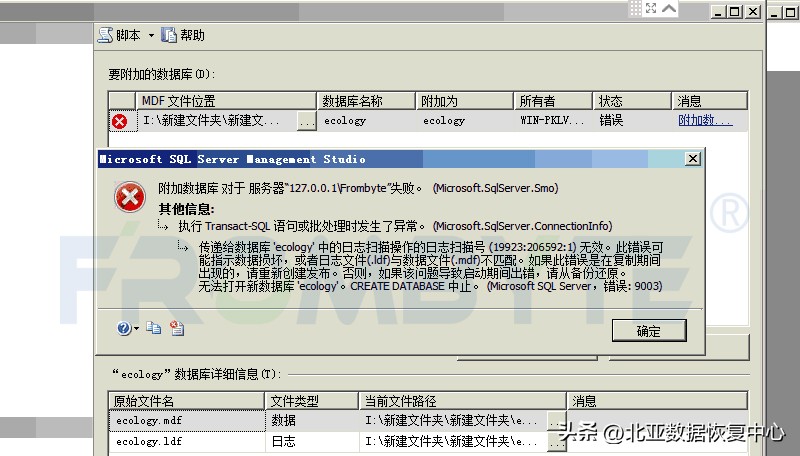
Task: Click the 原始文件名 column header
Action: pyautogui.click(x=187, y=401)
